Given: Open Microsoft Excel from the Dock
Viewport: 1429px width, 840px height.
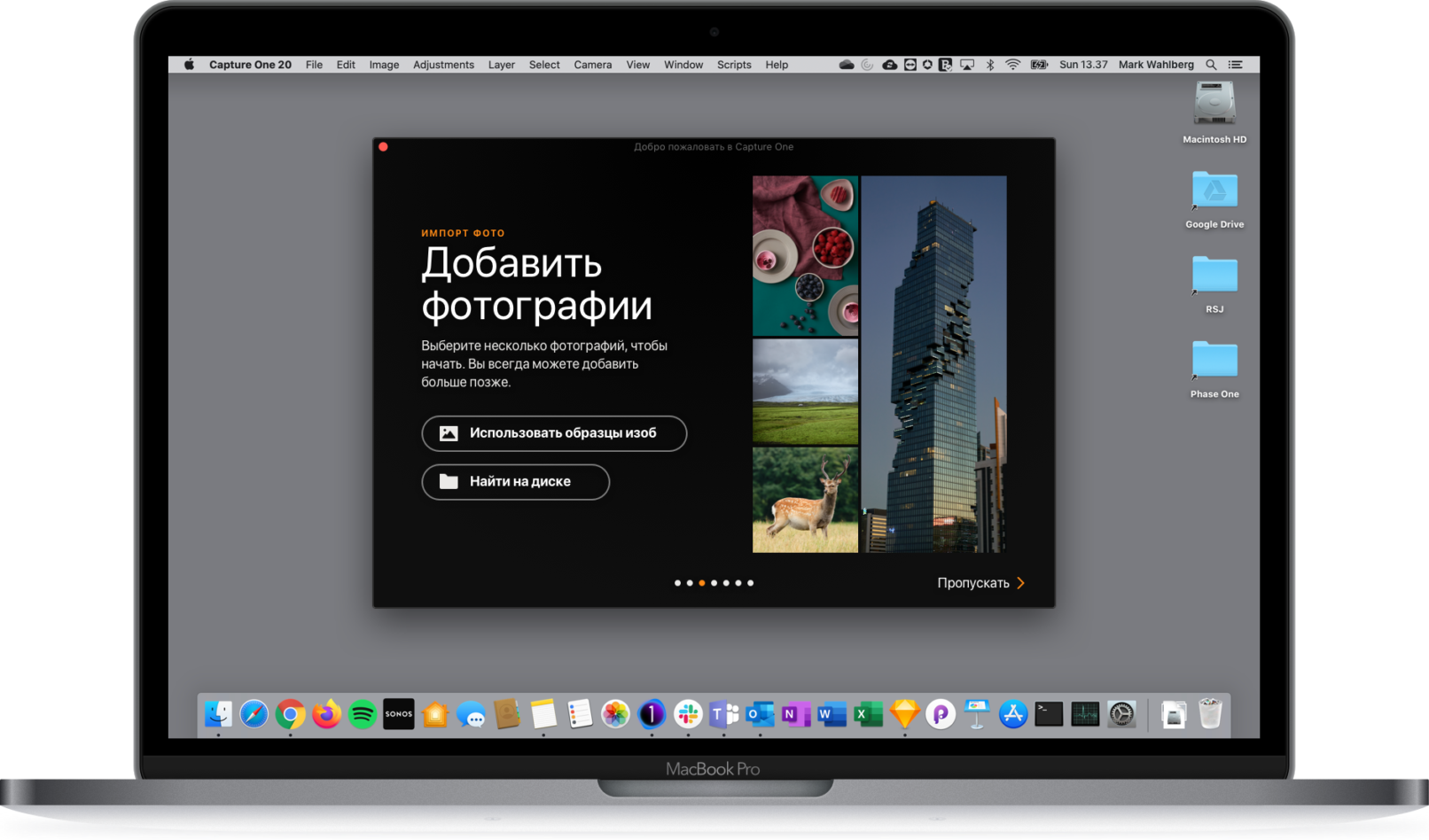Looking at the screenshot, I should (x=867, y=714).
